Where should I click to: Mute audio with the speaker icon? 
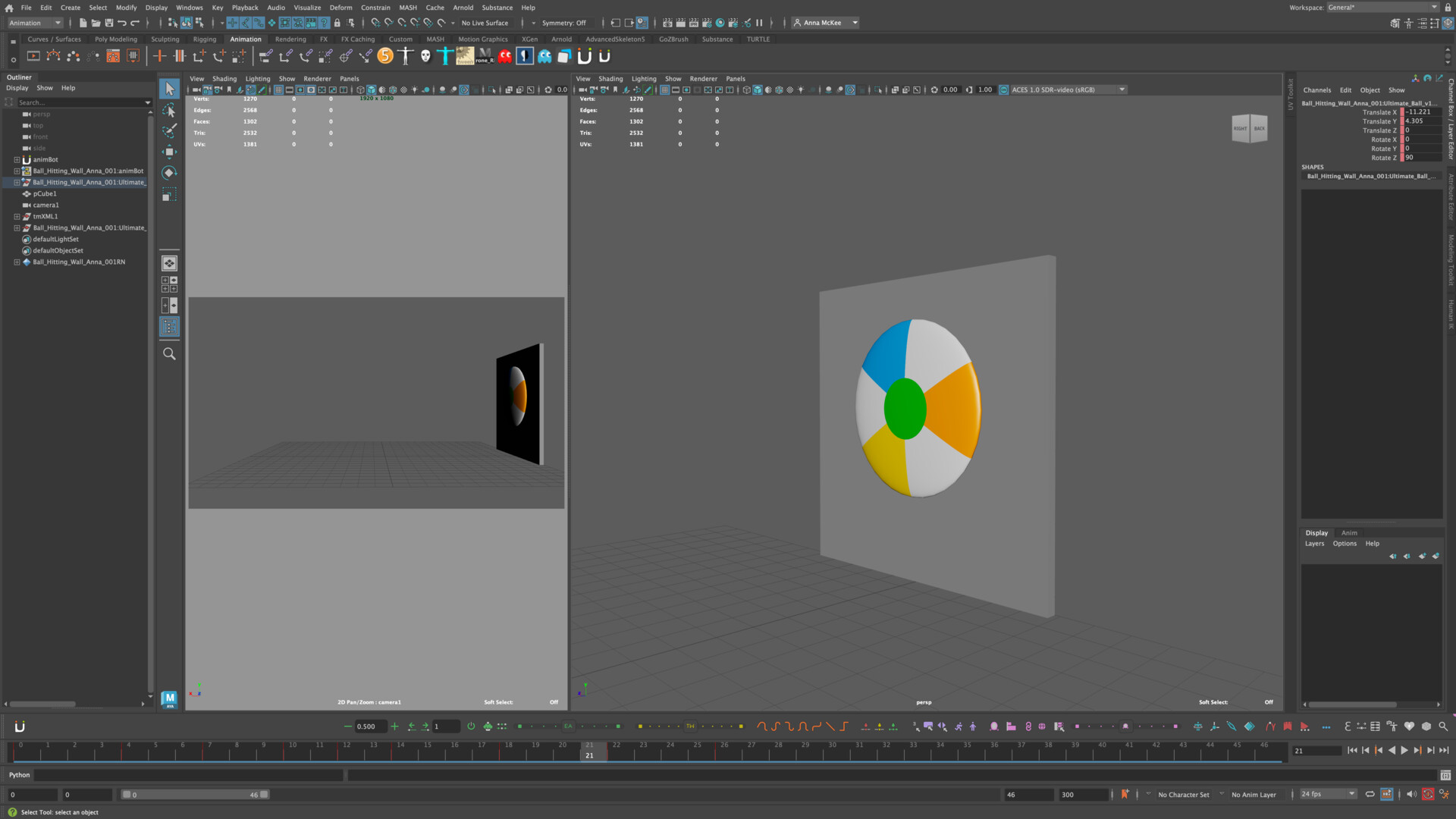[x=1410, y=795]
